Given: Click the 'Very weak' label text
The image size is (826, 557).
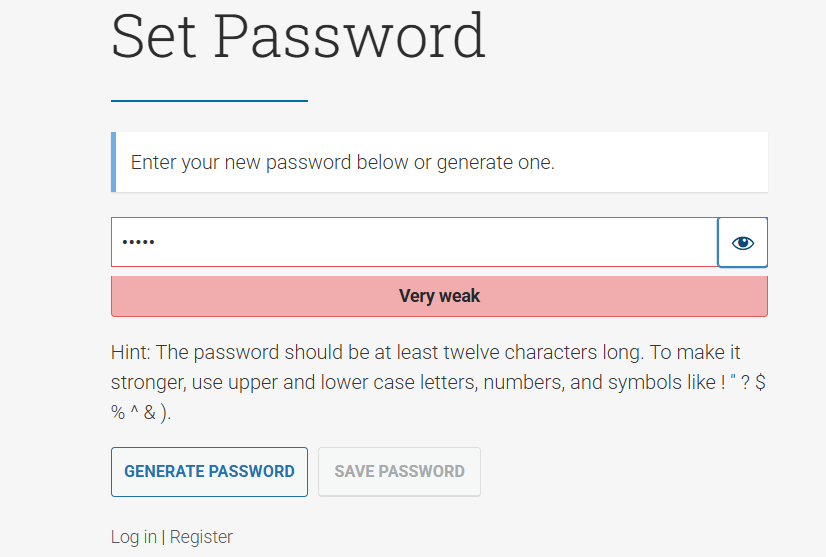Looking at the screenshot, I should point(439,296).
